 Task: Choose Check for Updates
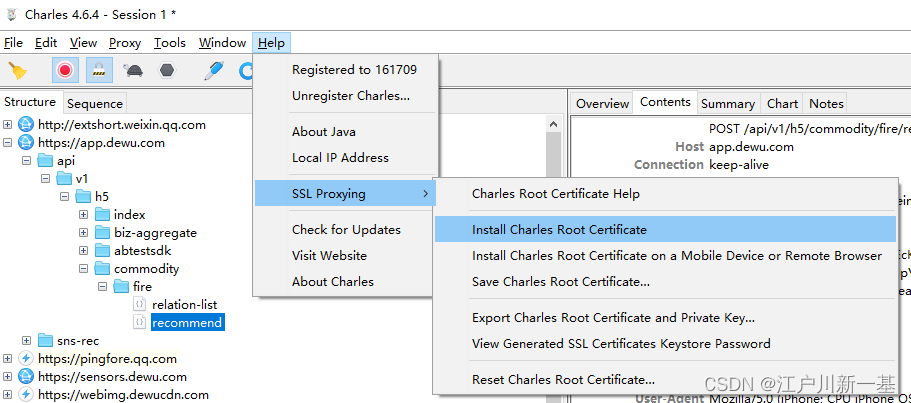pos(345,229)
